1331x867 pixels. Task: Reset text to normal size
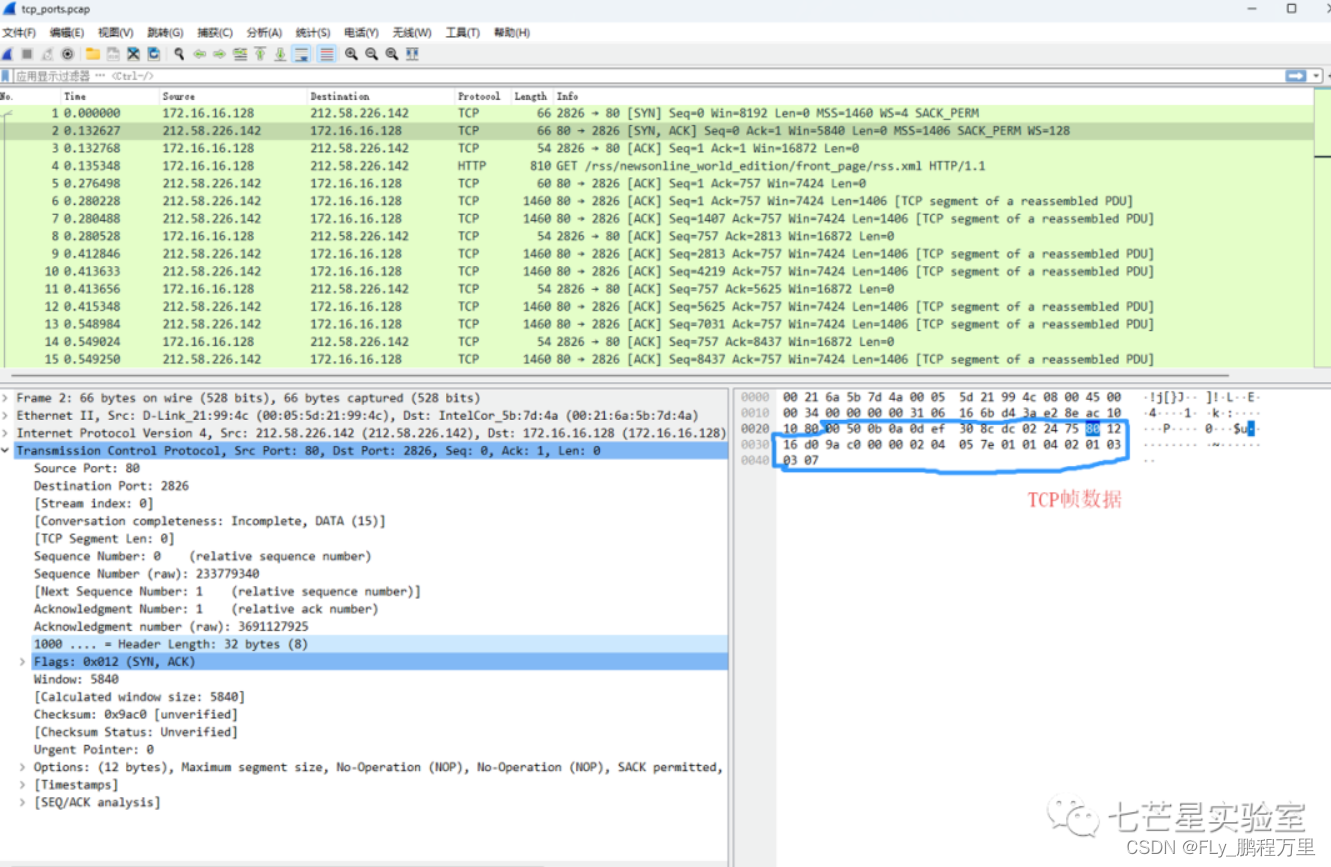tap(392, 54)
